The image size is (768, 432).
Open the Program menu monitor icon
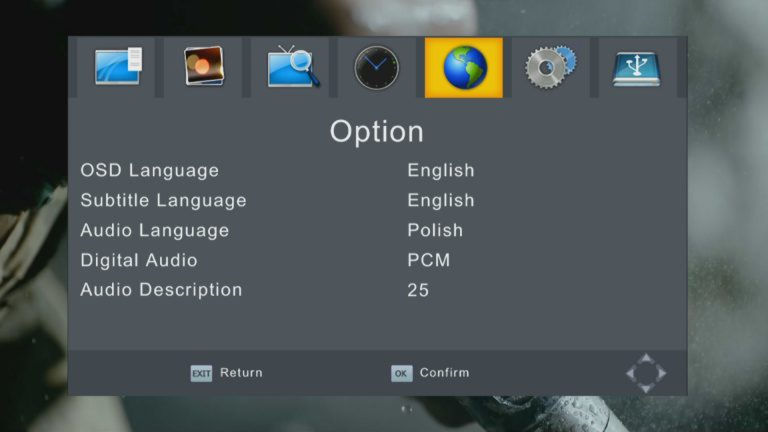117,68
